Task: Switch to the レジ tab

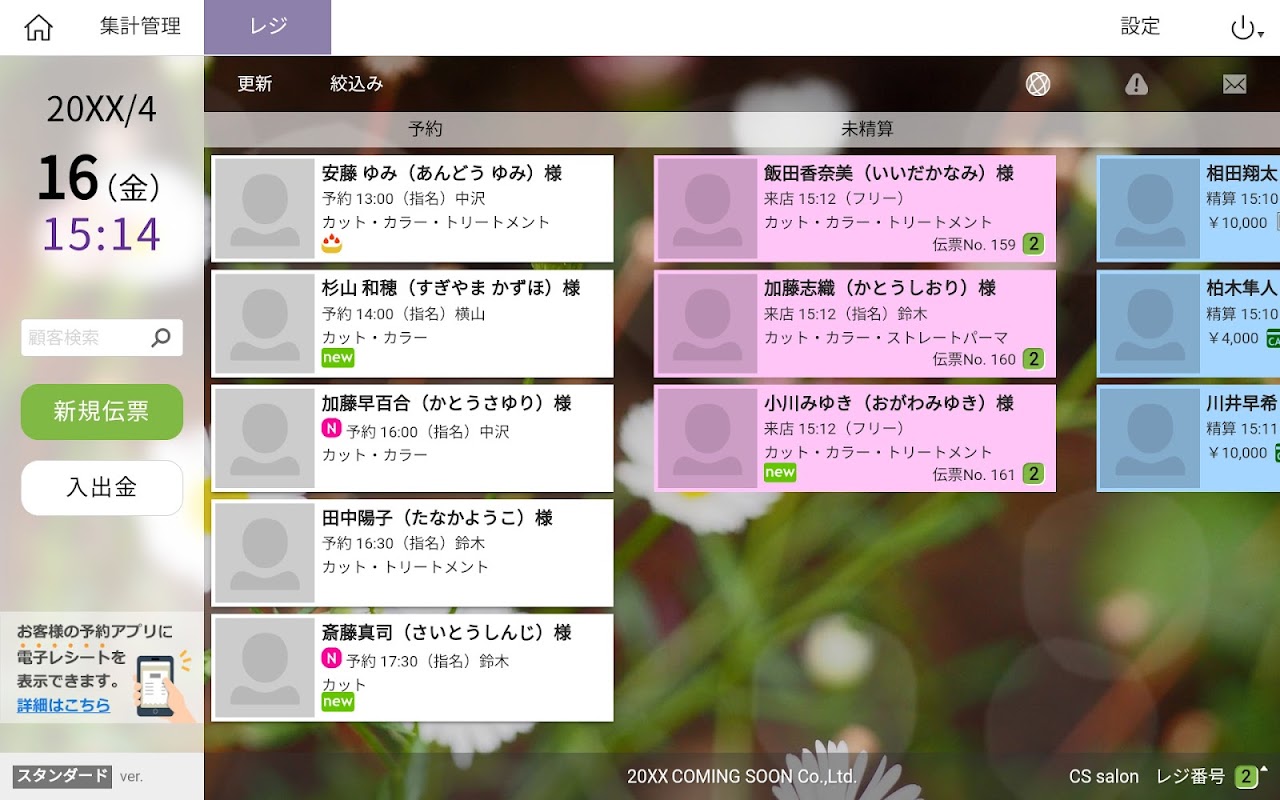Action: 268,27
